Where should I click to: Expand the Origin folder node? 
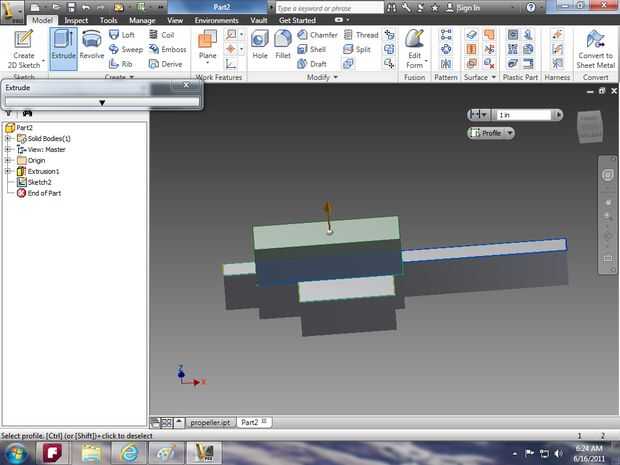click(8, 160)
